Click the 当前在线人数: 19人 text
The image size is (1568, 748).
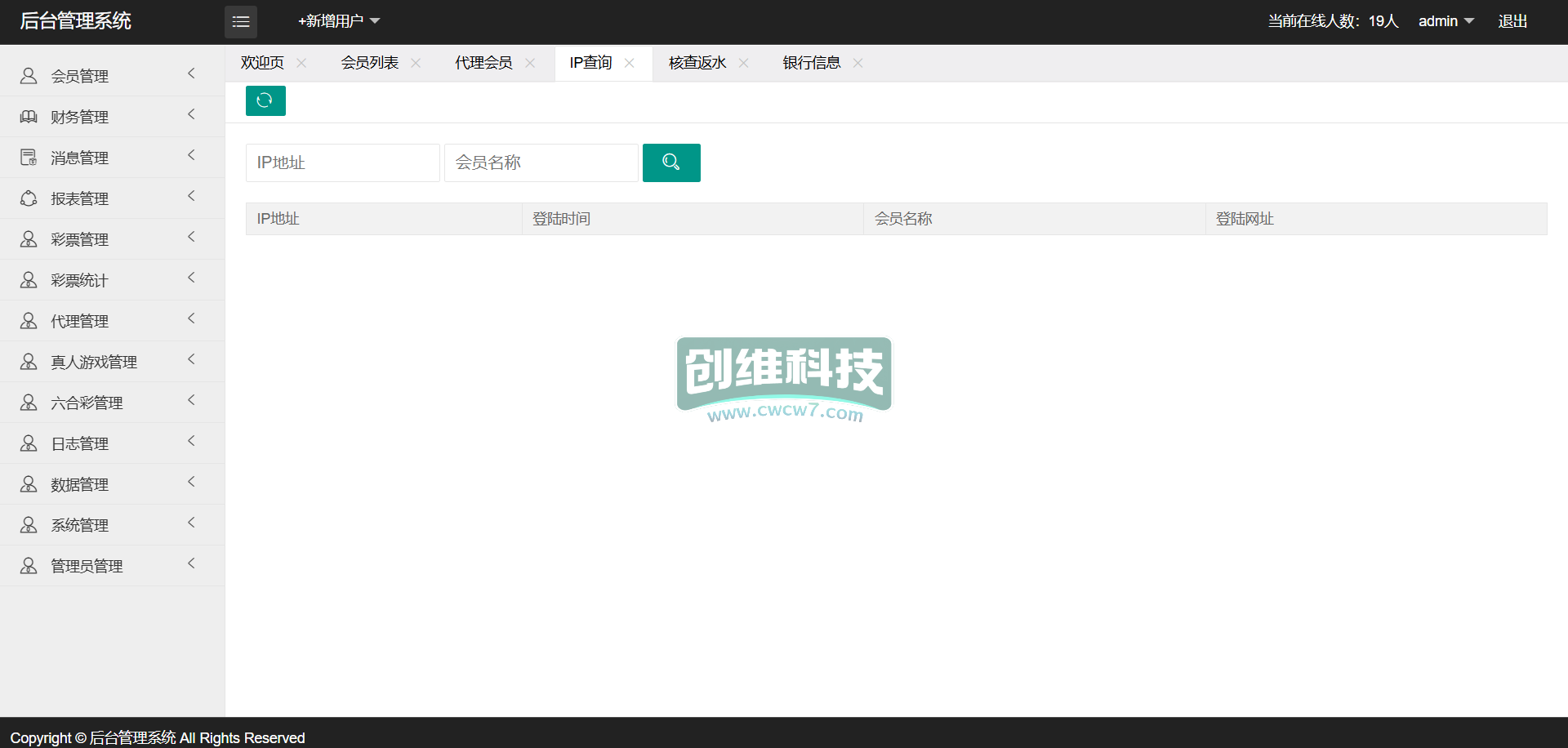point(1333,21)
